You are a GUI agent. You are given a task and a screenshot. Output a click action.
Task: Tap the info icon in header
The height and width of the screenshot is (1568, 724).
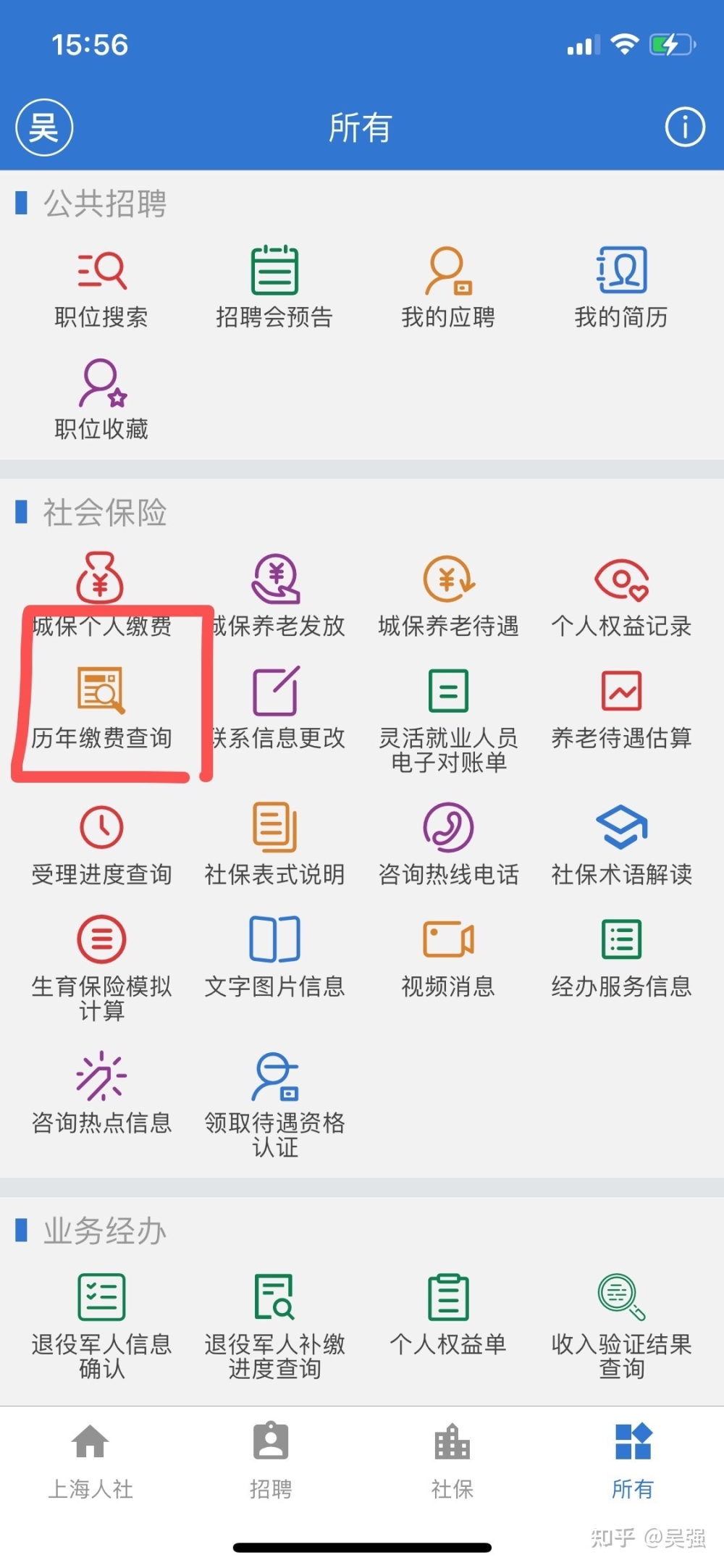tap(685, 127)
